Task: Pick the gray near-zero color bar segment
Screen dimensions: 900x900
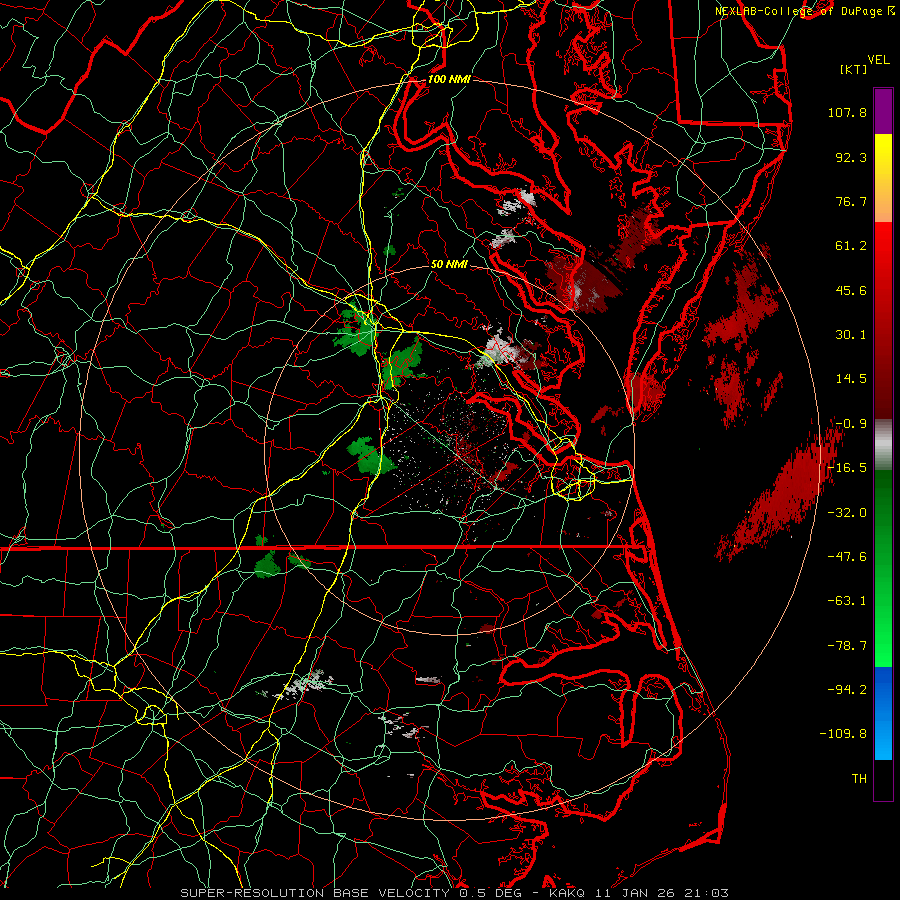Action: point(883,445)
